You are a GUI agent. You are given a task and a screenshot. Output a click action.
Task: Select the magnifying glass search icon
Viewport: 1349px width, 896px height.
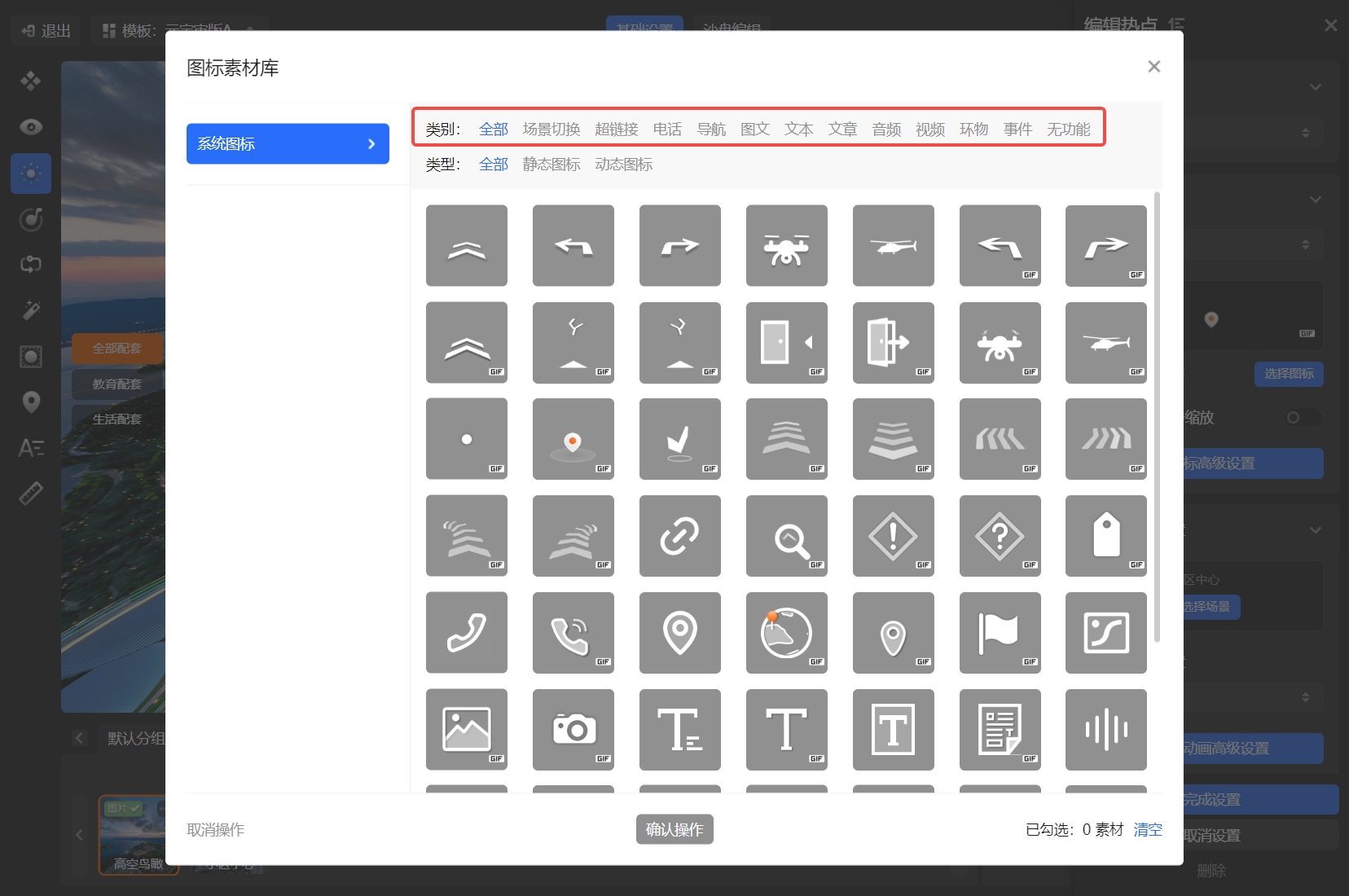pos(786,536)
